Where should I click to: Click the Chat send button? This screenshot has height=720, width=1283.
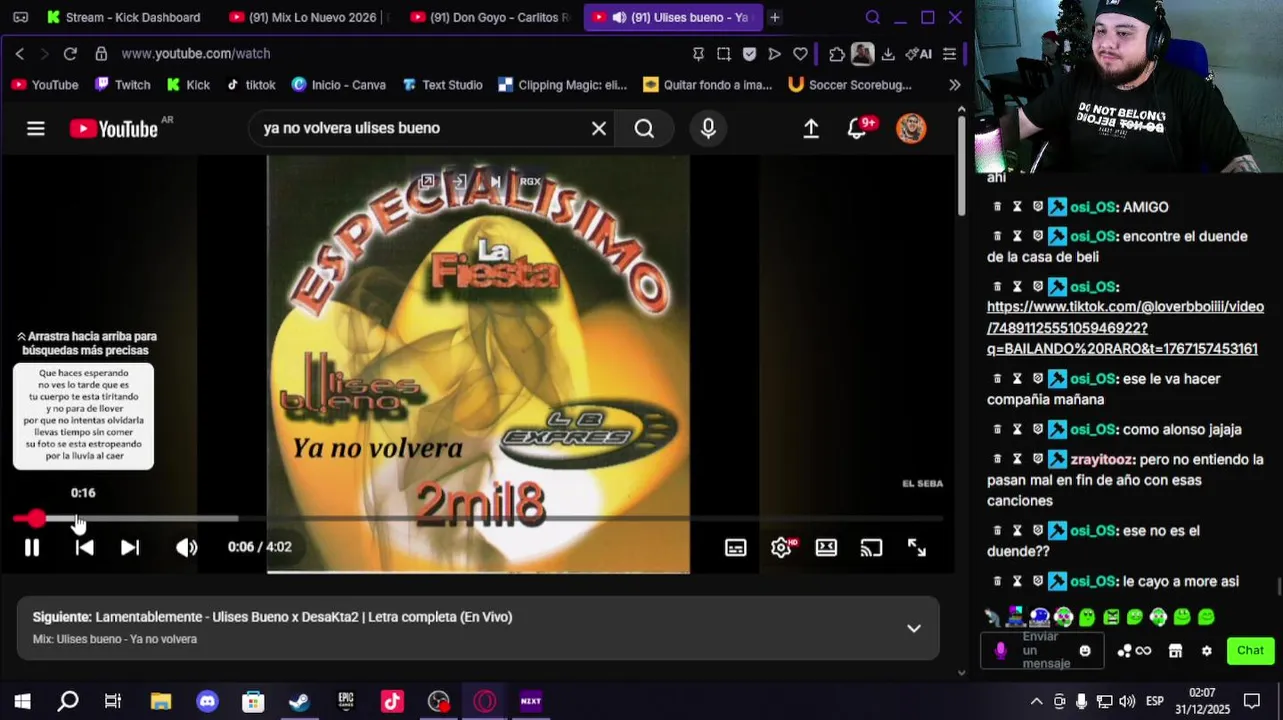tap(1250, 650)
